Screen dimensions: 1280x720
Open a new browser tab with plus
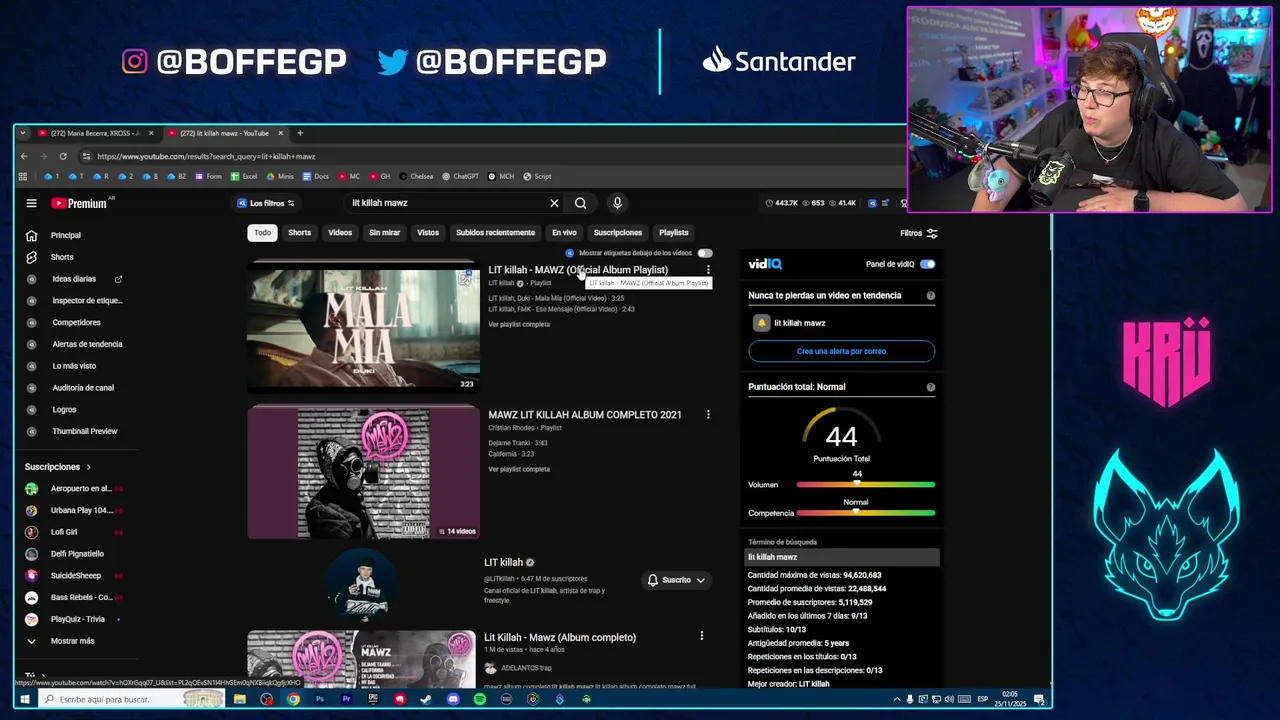tap(299, 133)
